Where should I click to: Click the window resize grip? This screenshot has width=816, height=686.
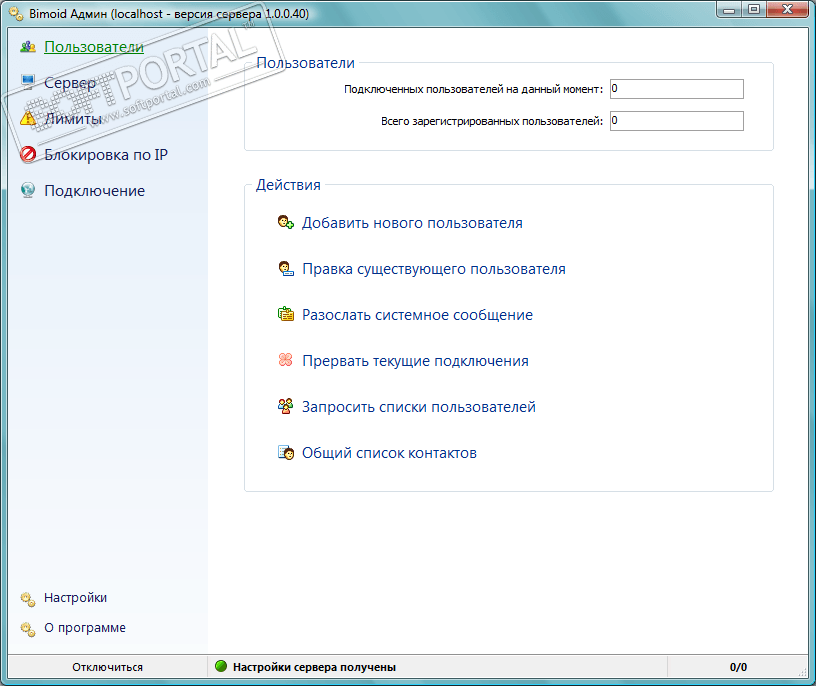tap(803, 672)
